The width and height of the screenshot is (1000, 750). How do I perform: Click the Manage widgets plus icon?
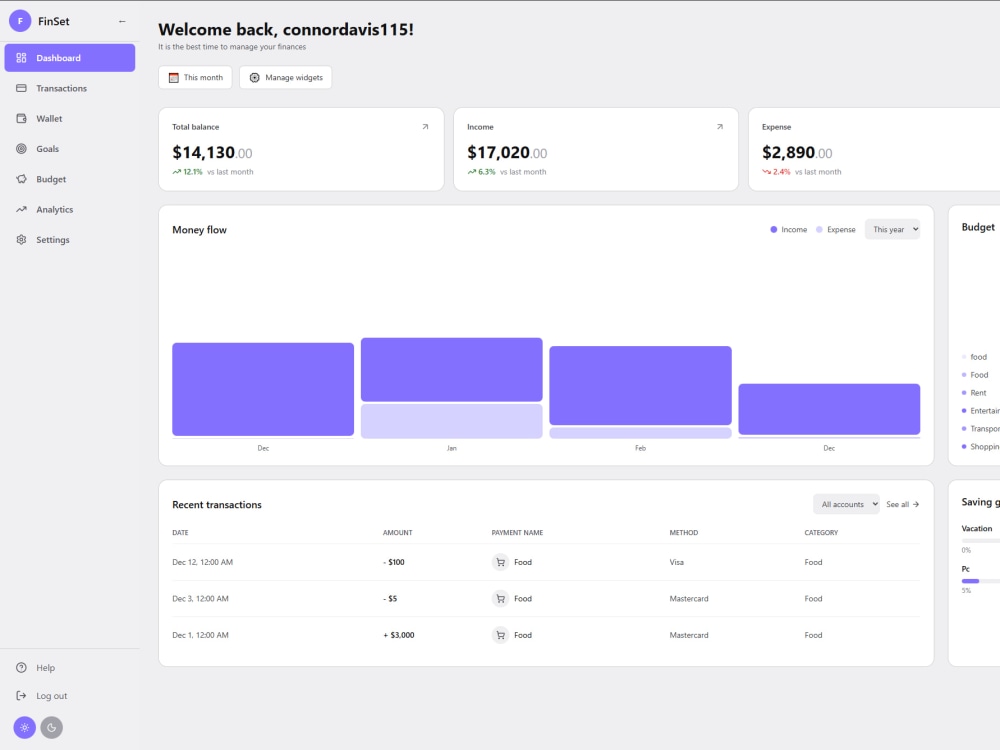tap(254, 78)
